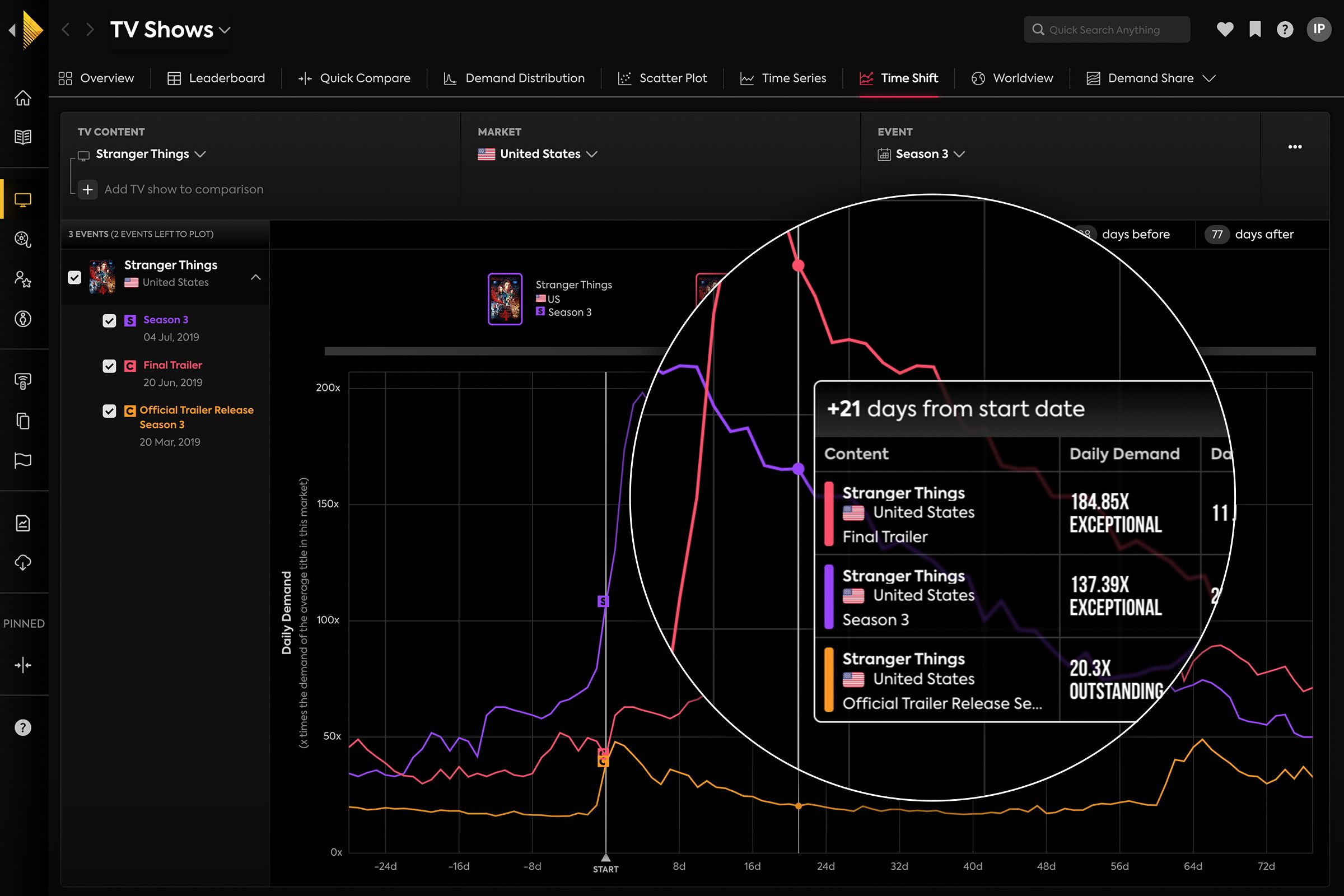Open the talent person-star icon in the sidebar
Viewport: 1344px width, 896px height.
23,279
